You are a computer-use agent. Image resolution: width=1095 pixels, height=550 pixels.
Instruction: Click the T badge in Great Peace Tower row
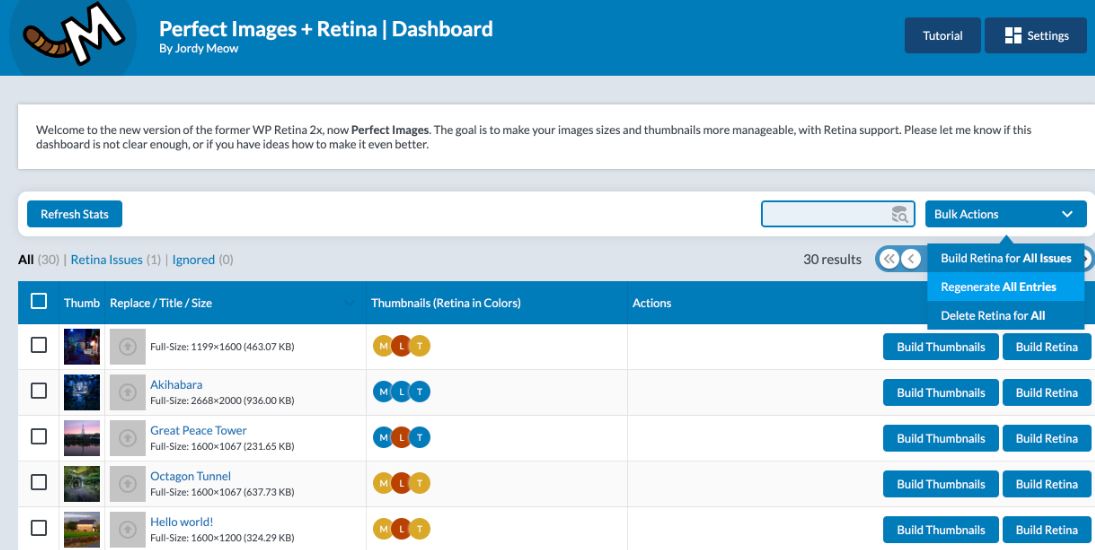click(420, 438)
